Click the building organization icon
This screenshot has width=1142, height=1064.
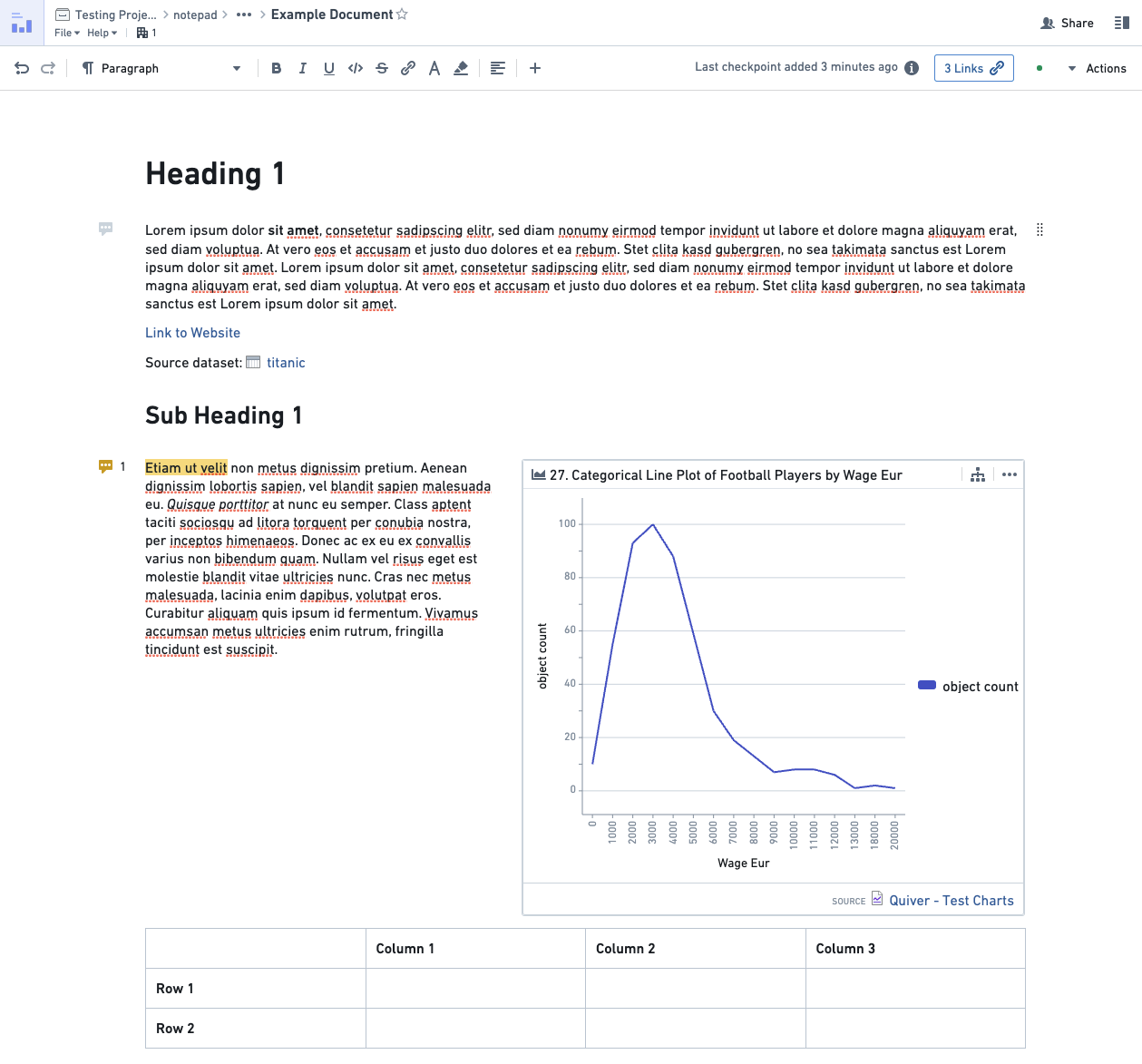(142, 33)
